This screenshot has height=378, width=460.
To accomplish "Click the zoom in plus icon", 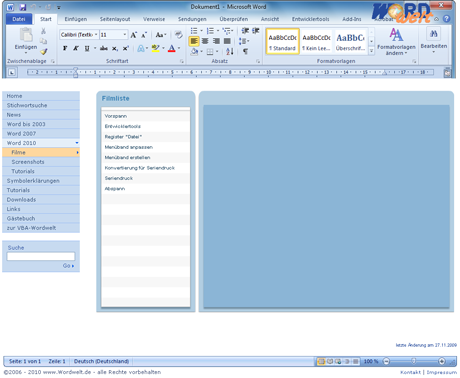I will pos(442,361).
